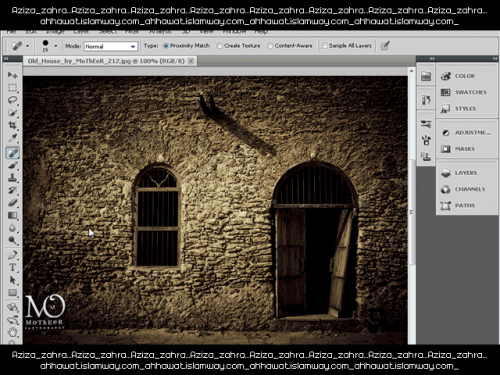Click the arched doorway in the photo canvas
The width and height of the screenshot is (500, 375).
coord(315,240)
